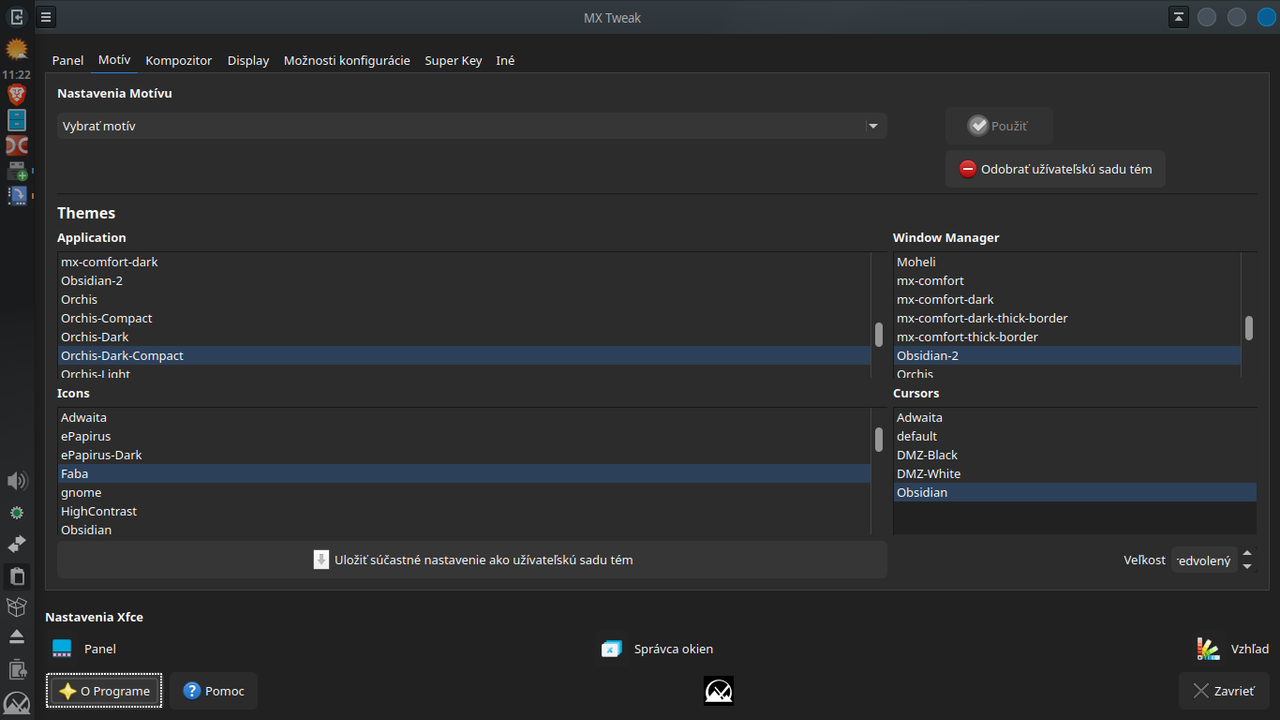This screenshot has height=720, width=1280.
Task: Click the MX logo button at bottom center
Action: [x=719, y=691]
